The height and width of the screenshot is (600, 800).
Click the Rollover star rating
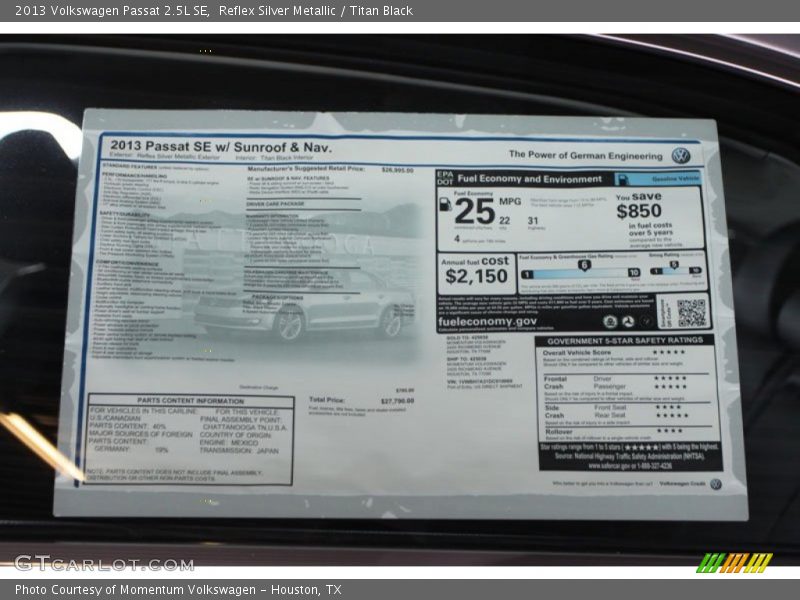[x=669, y=431]
